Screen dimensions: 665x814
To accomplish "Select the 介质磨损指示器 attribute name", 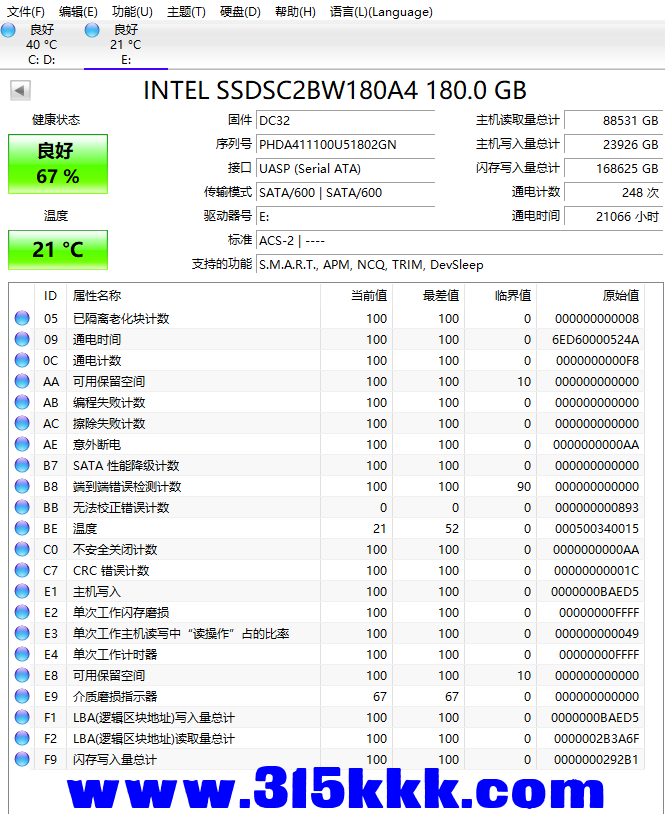I will pyautogui.click(x=115, y=697).
